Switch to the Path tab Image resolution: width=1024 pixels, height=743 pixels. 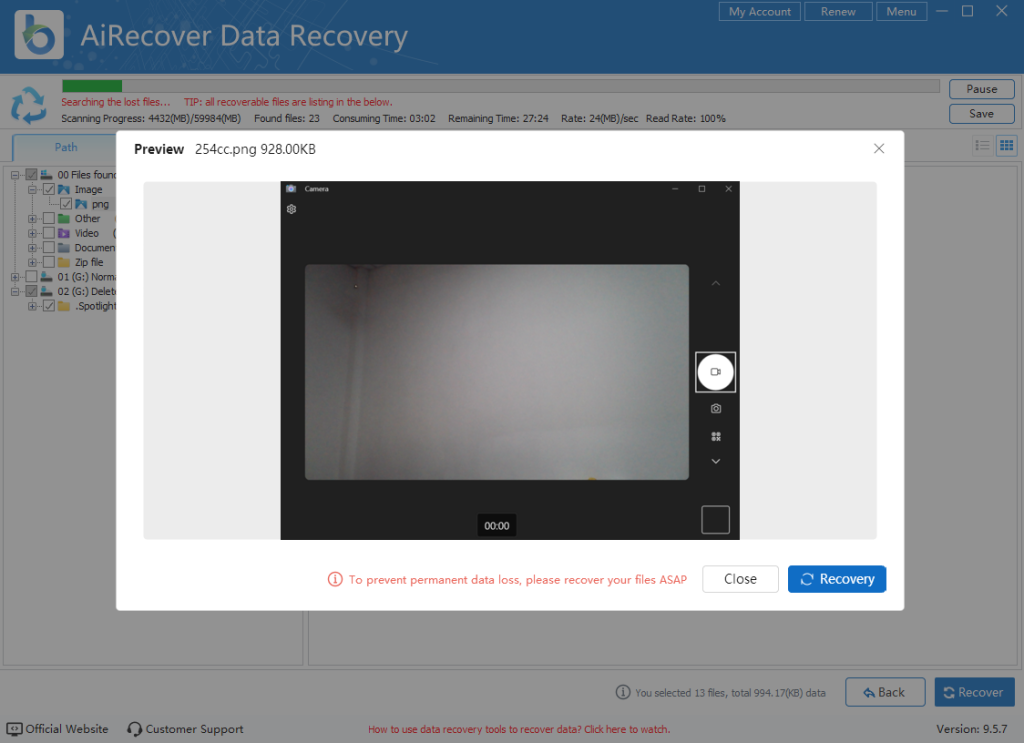[x=65, y=146]
